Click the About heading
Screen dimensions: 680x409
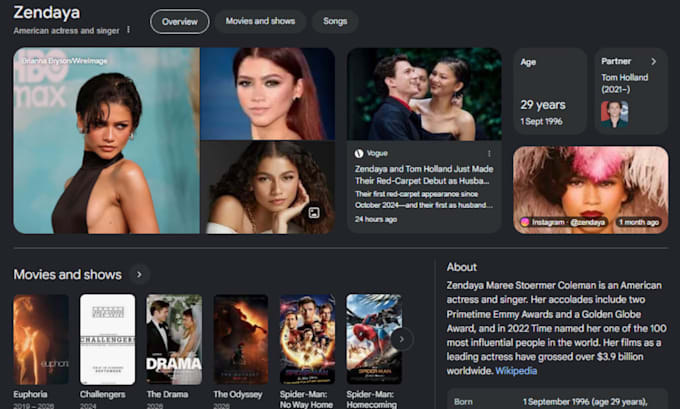tap(462, 267)
